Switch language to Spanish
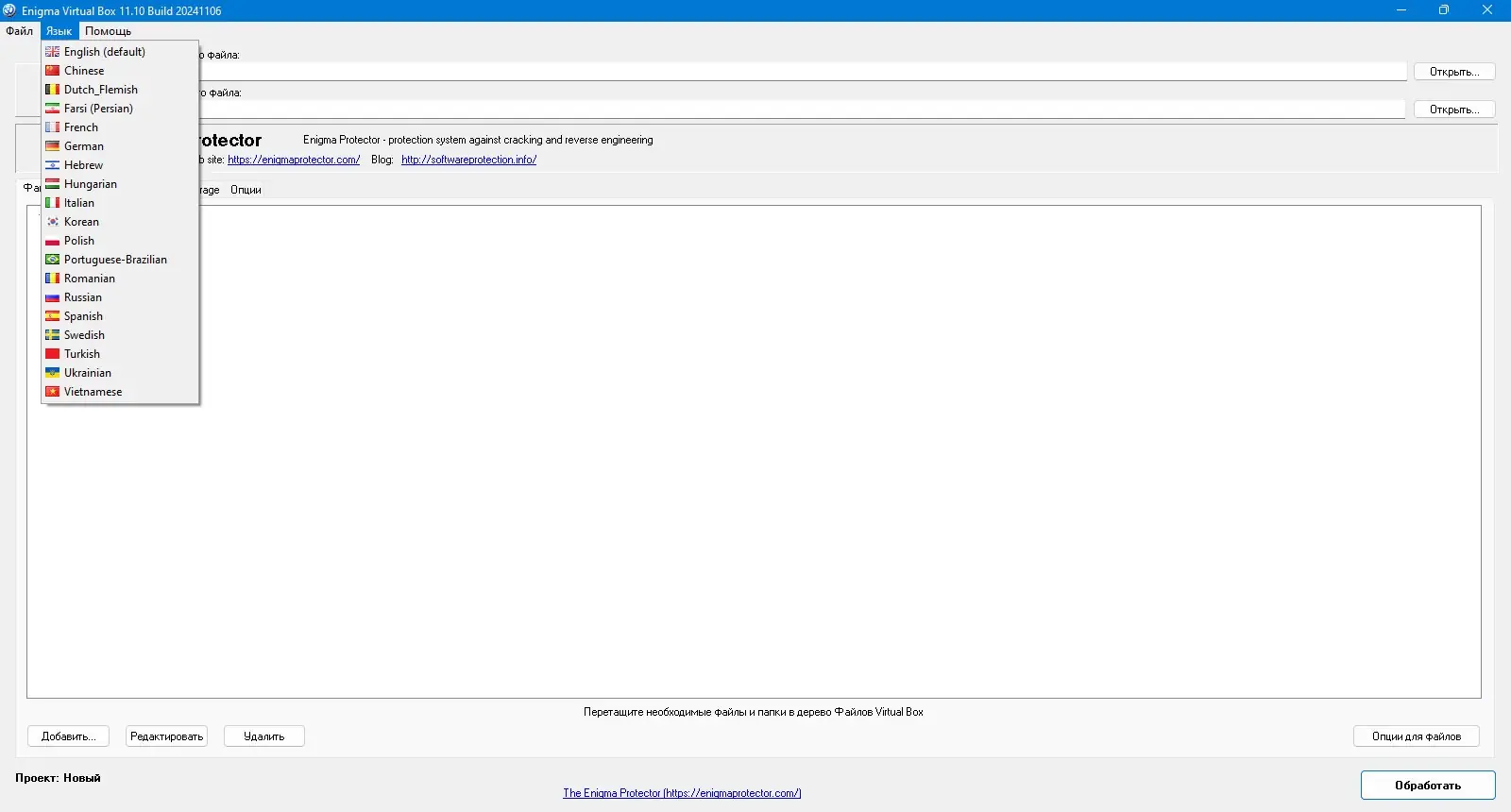The image size is (1511, 812). pyautogui.click(x=120, y=316)
